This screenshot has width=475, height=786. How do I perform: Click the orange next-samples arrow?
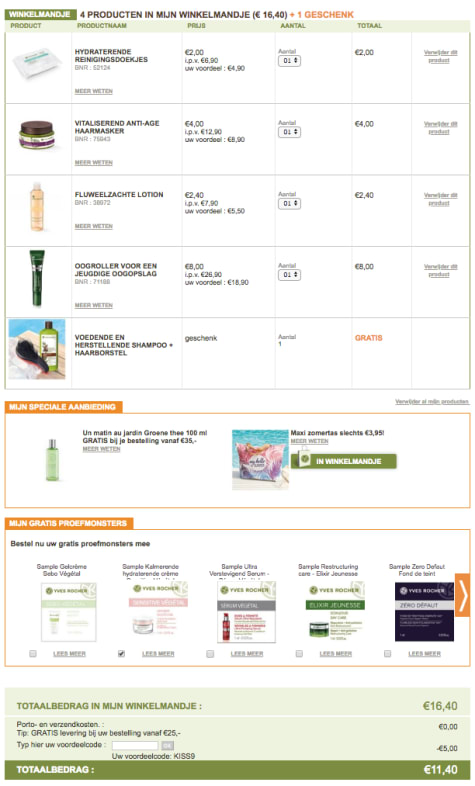pyautogui.click(x=462, y=596)
